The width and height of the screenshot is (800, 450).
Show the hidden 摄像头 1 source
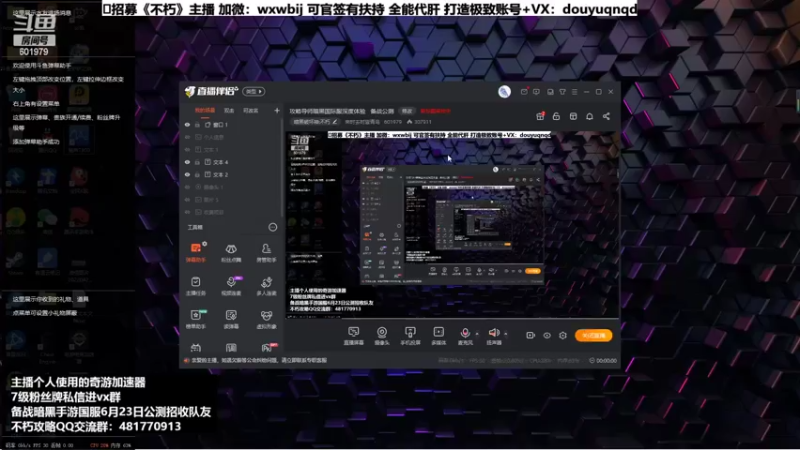(x=187, y=187)
